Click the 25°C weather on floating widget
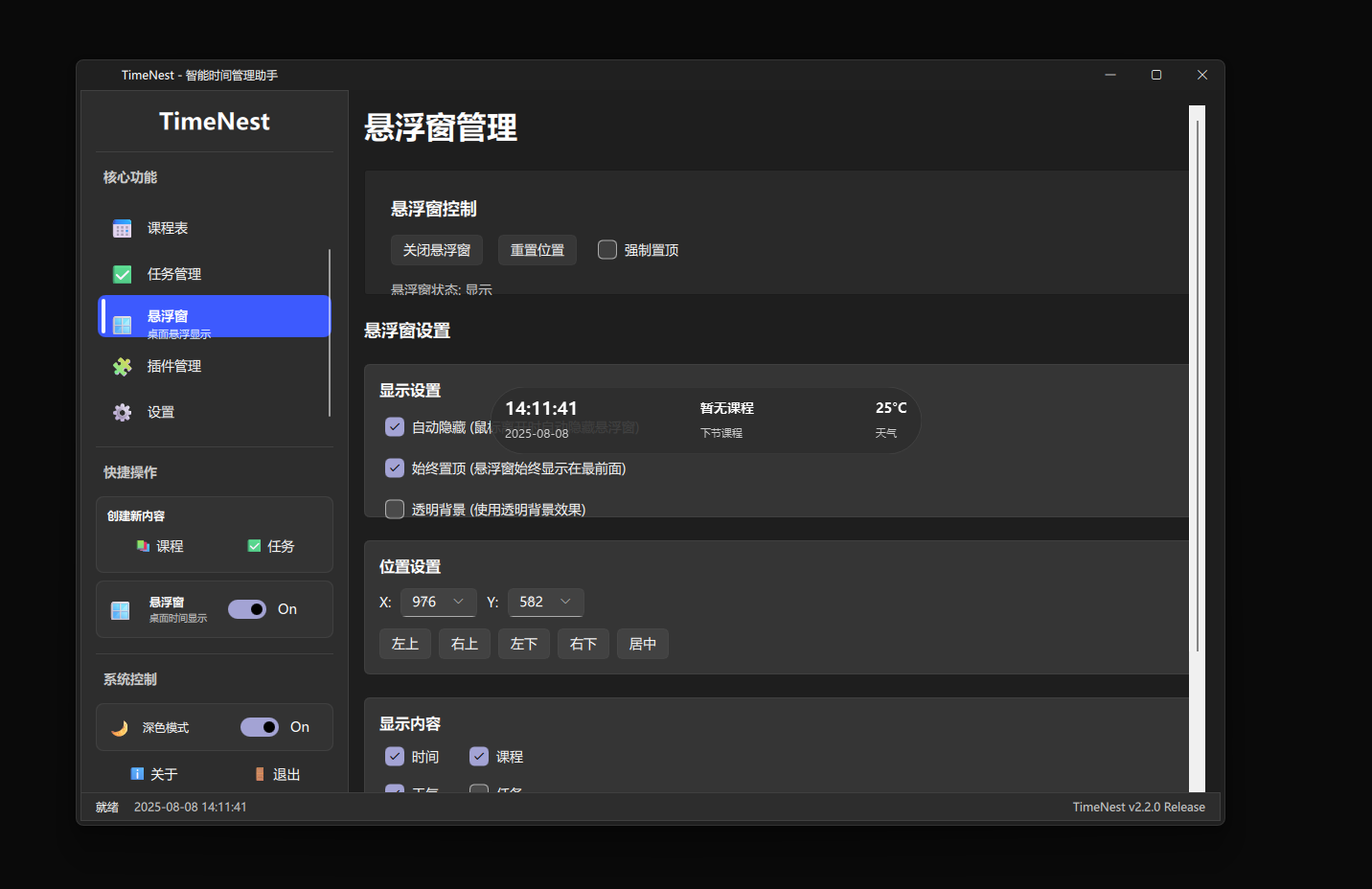This screenshot has width=1372, height=889. click(x=891, y=408)
